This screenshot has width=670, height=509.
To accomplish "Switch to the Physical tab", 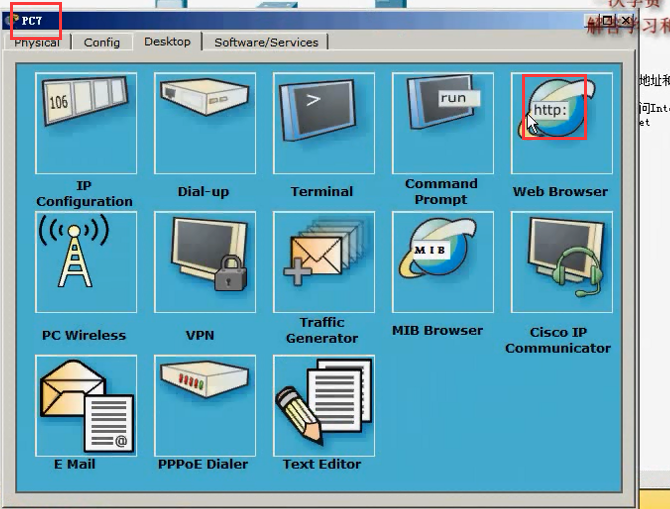I will coord(37,42).
